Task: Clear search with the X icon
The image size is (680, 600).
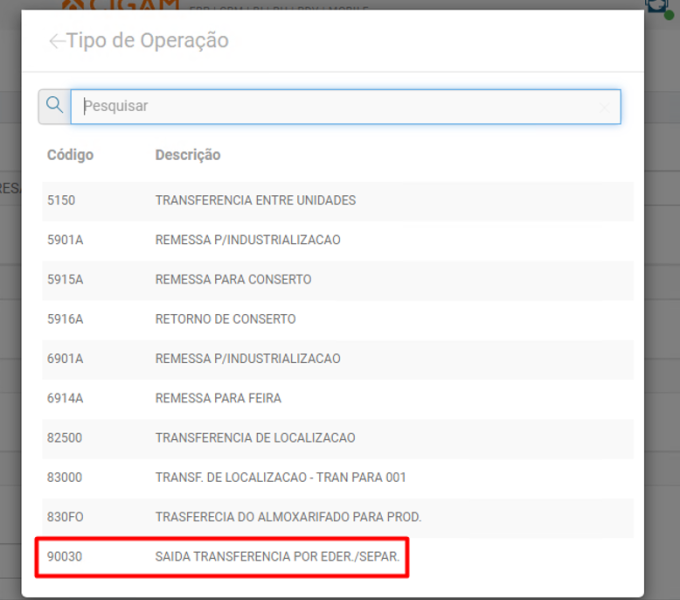Action: [604, 107]
